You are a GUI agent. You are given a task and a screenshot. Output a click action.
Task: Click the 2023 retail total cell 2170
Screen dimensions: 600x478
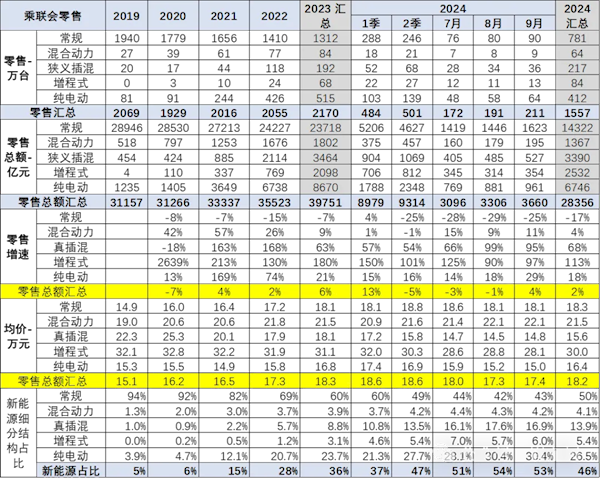(x=325, y=112)
